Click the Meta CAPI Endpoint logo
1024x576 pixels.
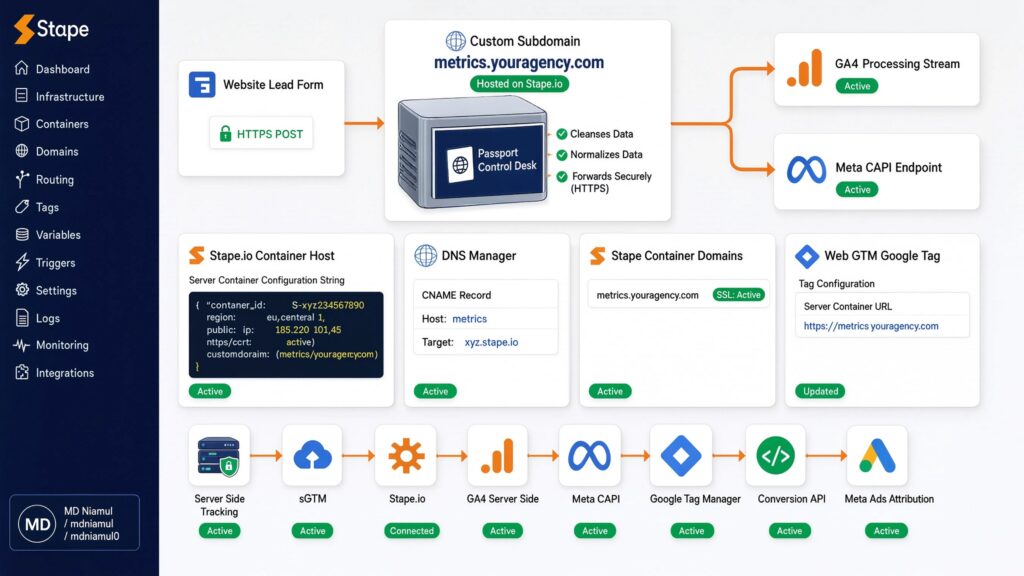coord(806,170)
